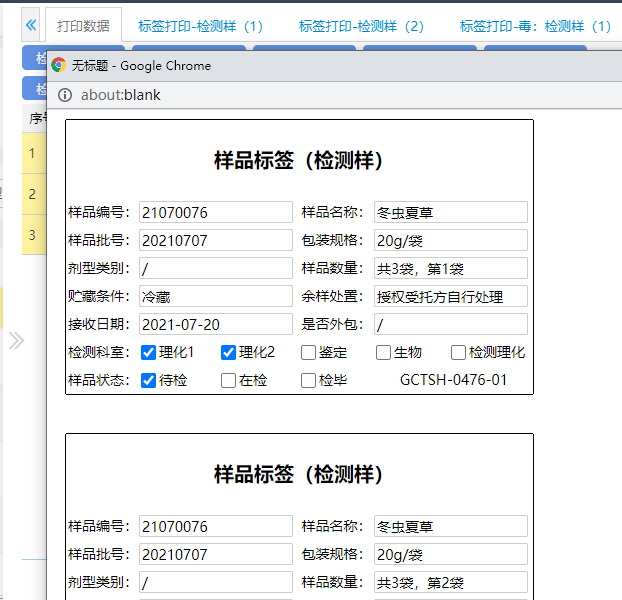622x600 pixels.
Task: Mark the 检毕 status checkbox
Action: pyautogui.click(x=308, y=380)
